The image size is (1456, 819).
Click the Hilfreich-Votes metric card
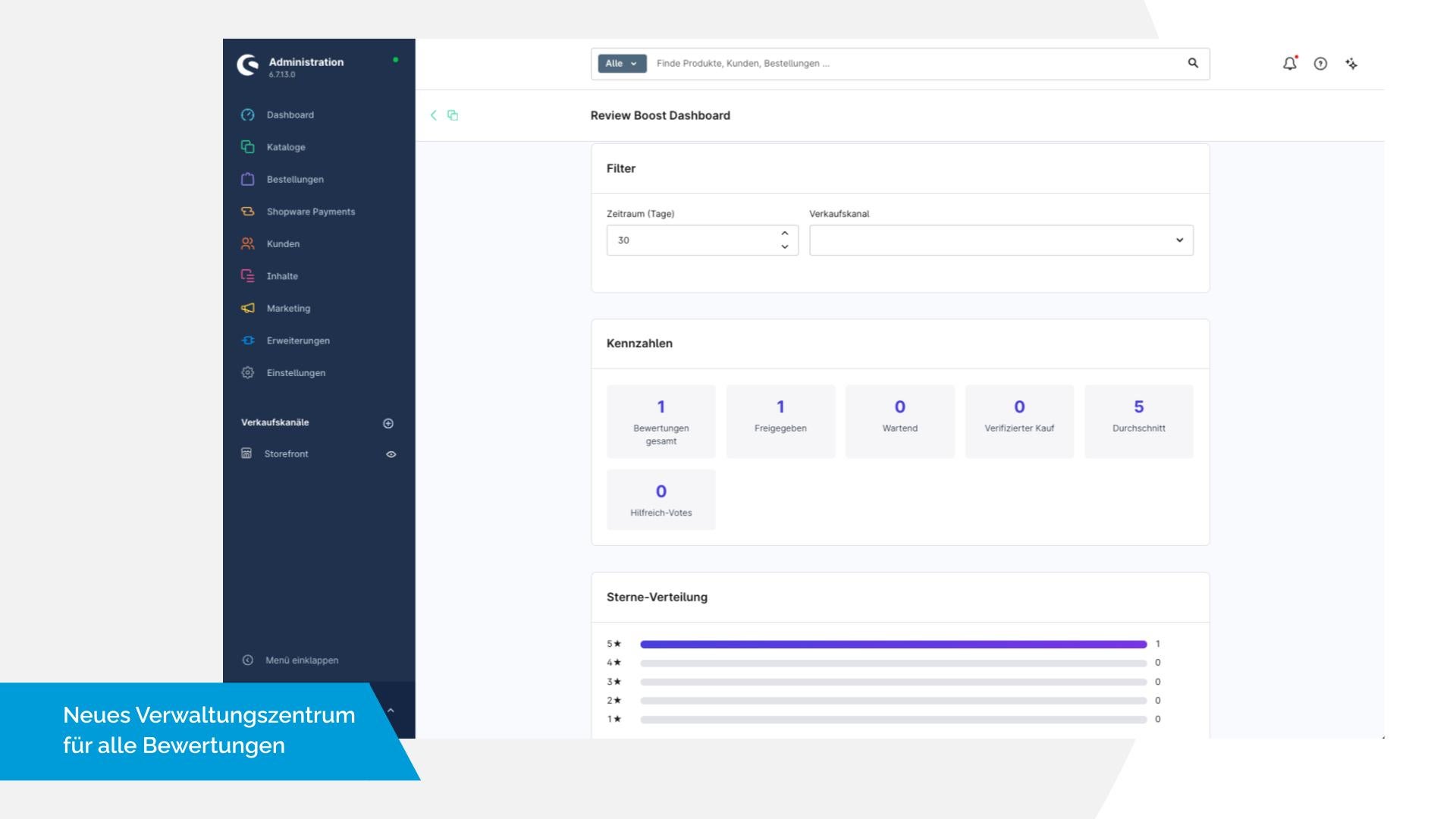(x=661, y=500)
